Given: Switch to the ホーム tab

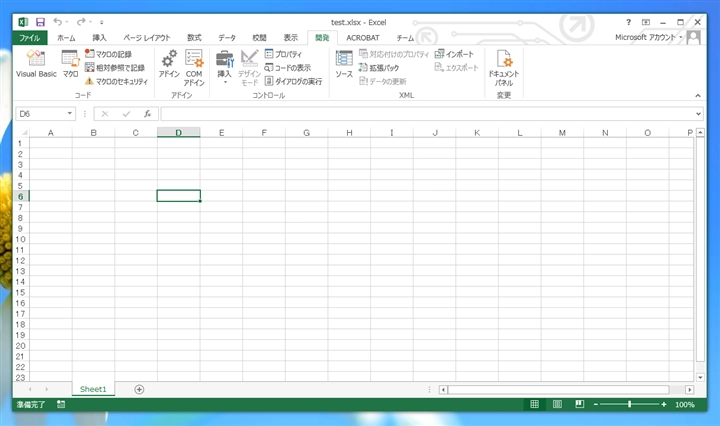Looking at the screenshot, I should (x=66, y=38).
